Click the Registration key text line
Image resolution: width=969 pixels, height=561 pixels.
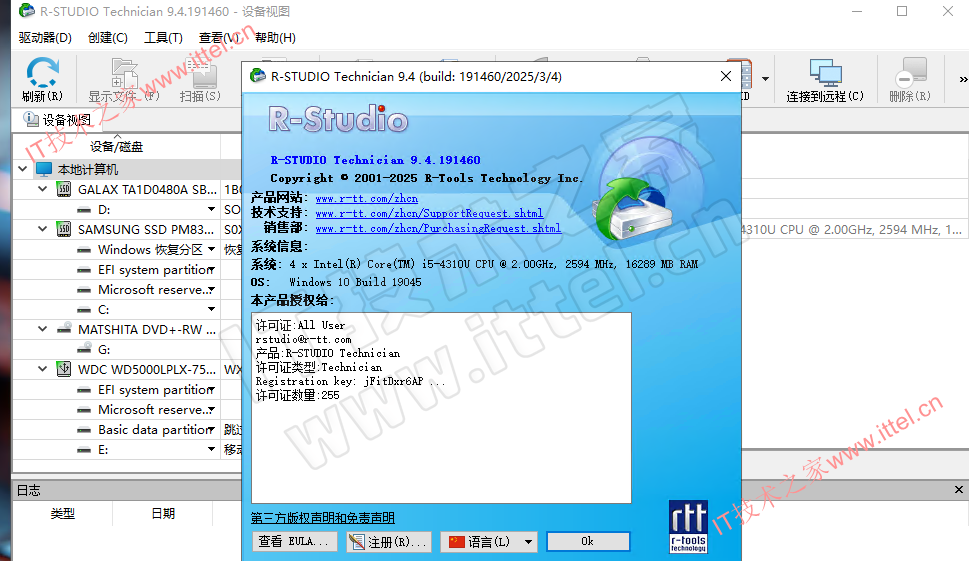350,381
